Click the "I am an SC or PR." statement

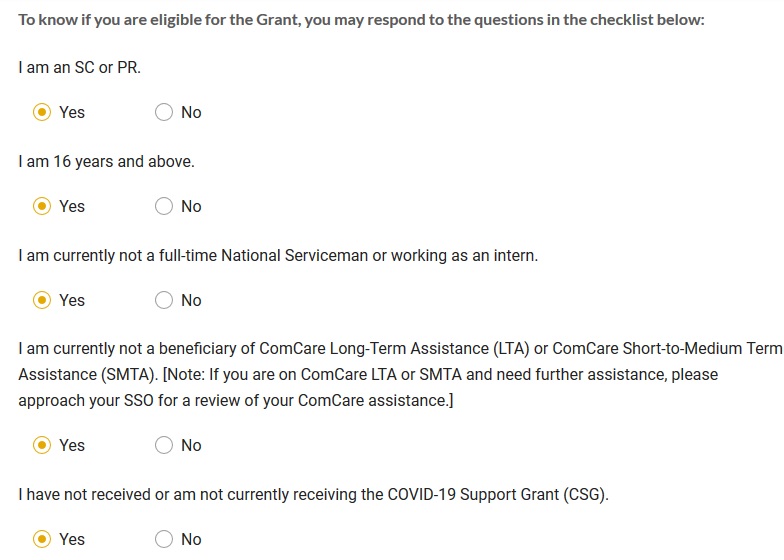[x=79, y=67]
